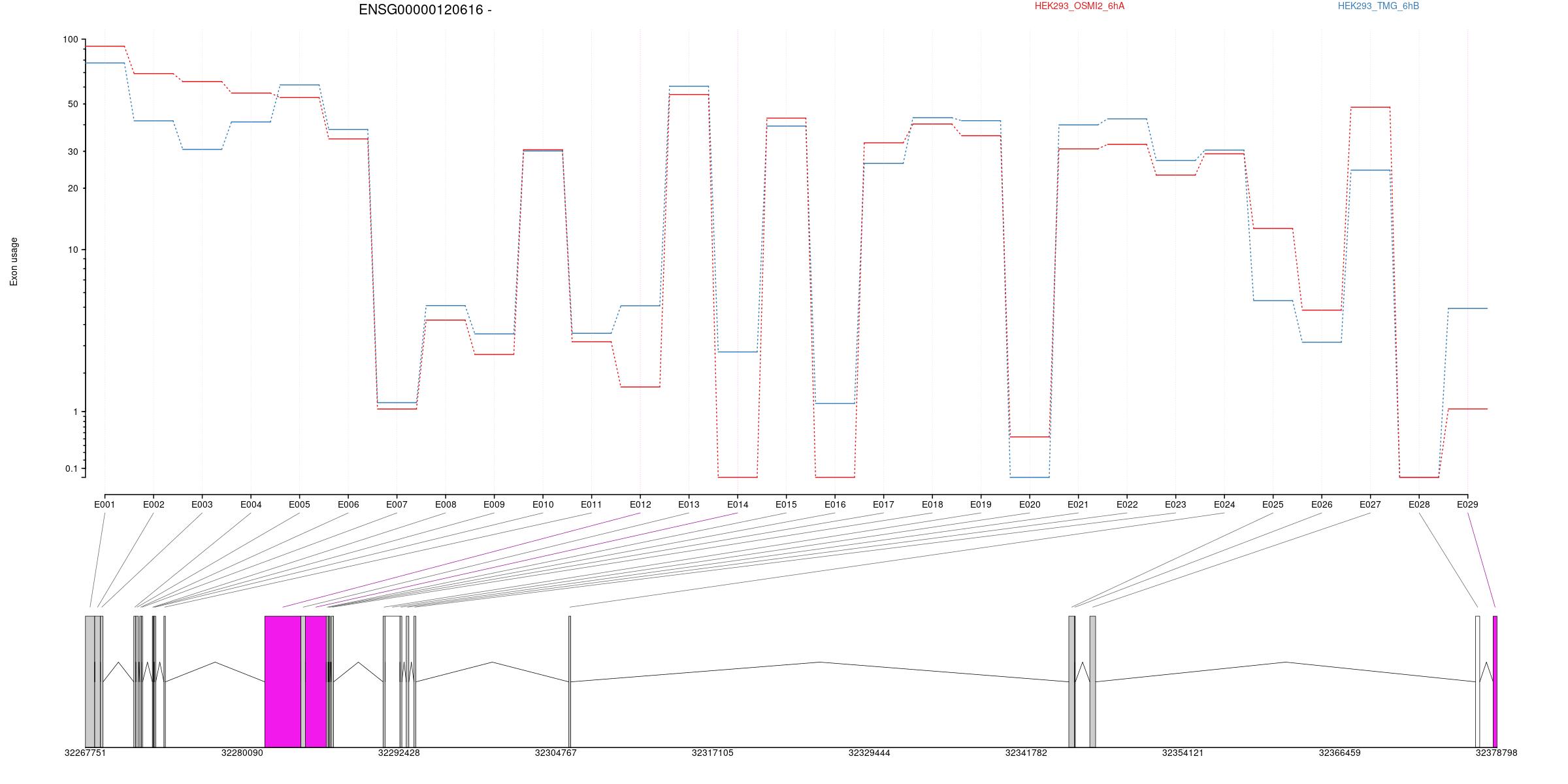Click the y-axis tick value 30
Image resolution: width=1568 pixels, height=784 pixels.
73,152
